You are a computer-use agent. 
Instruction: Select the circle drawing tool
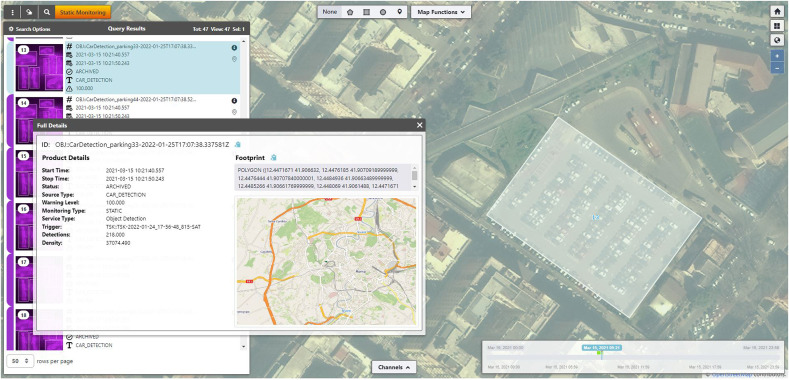[383, 12]
